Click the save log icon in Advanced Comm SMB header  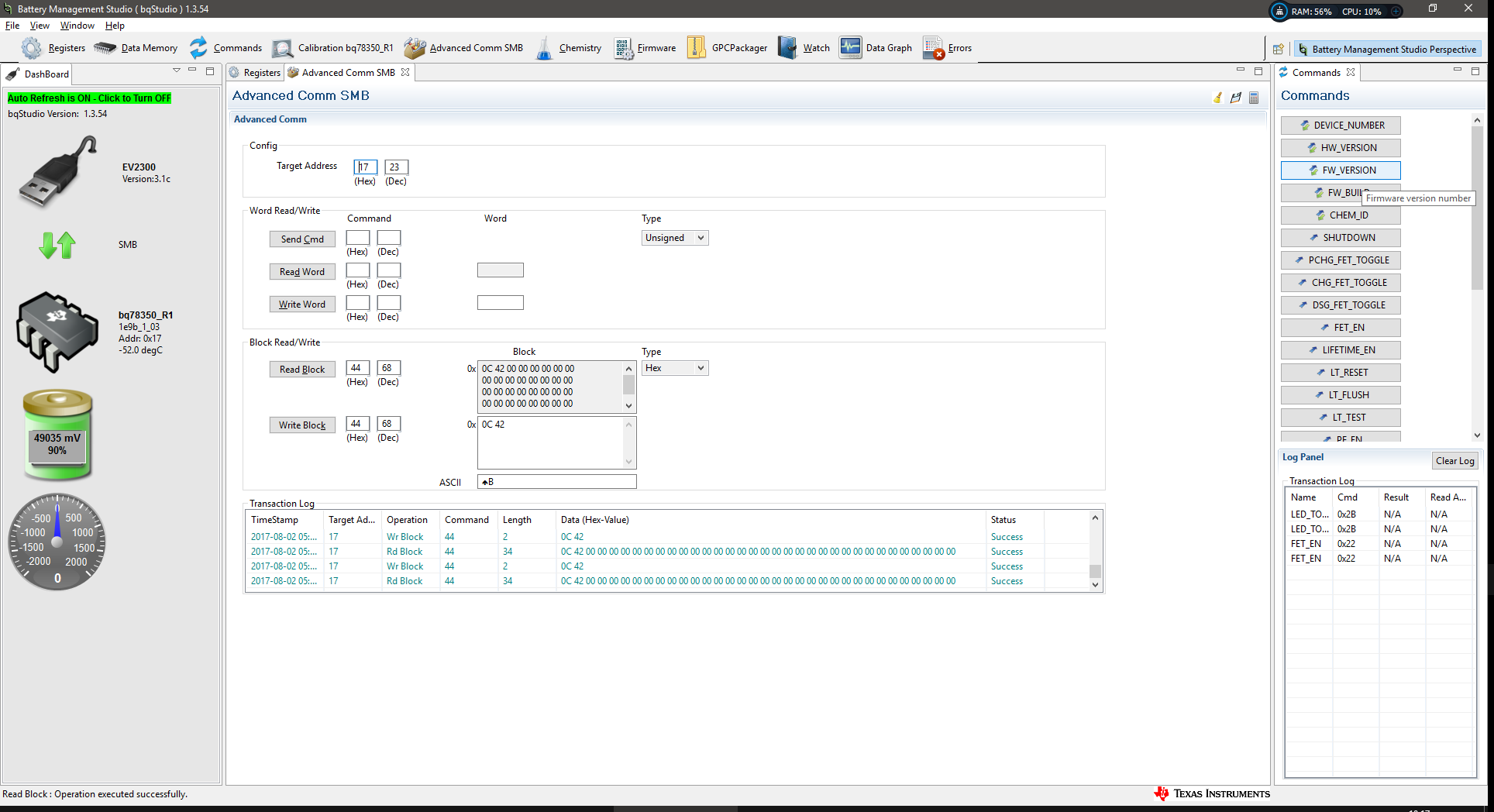coord(1235,98)
